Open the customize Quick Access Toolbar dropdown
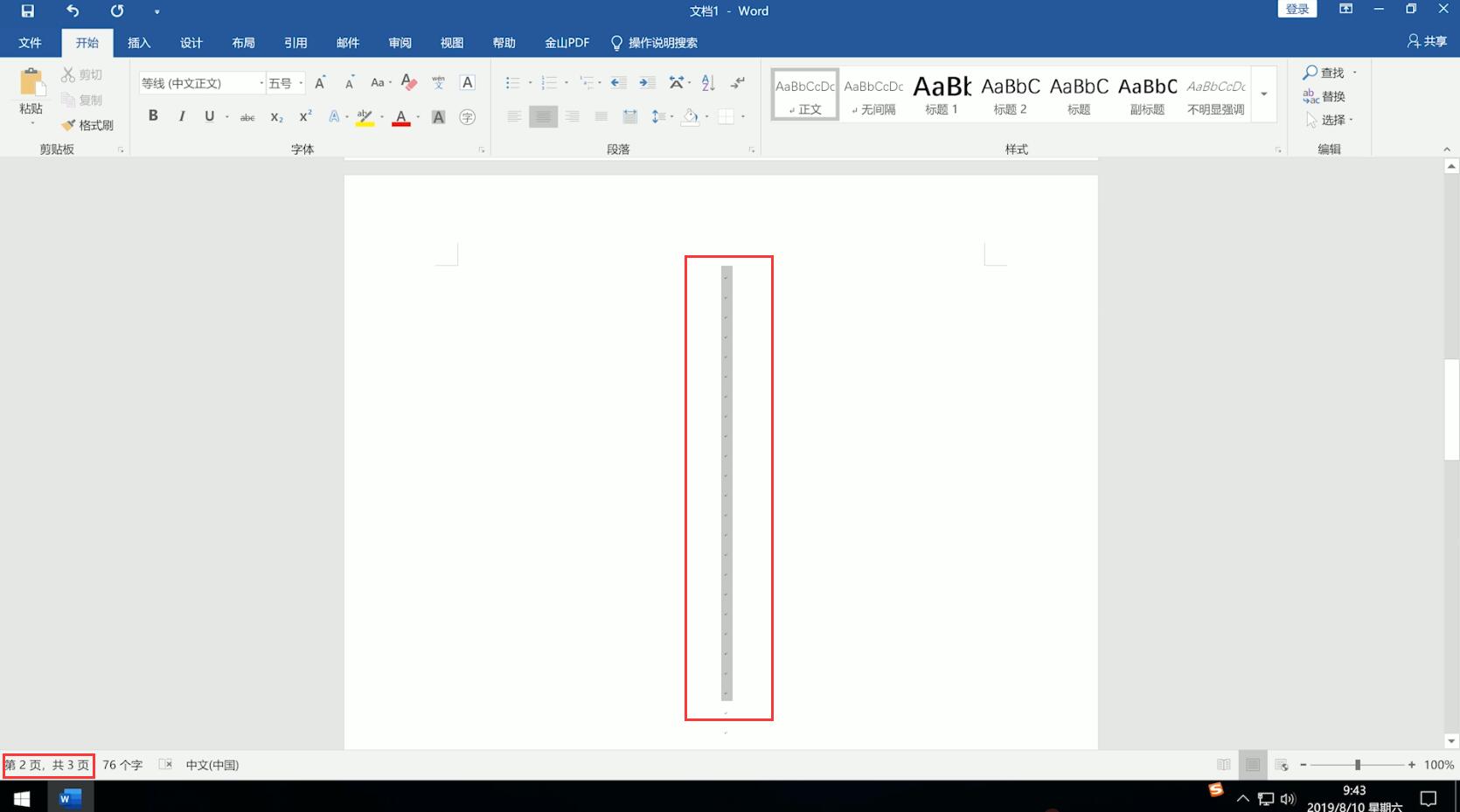Screen dimensions: 1460x812 (x=156, y=12)
